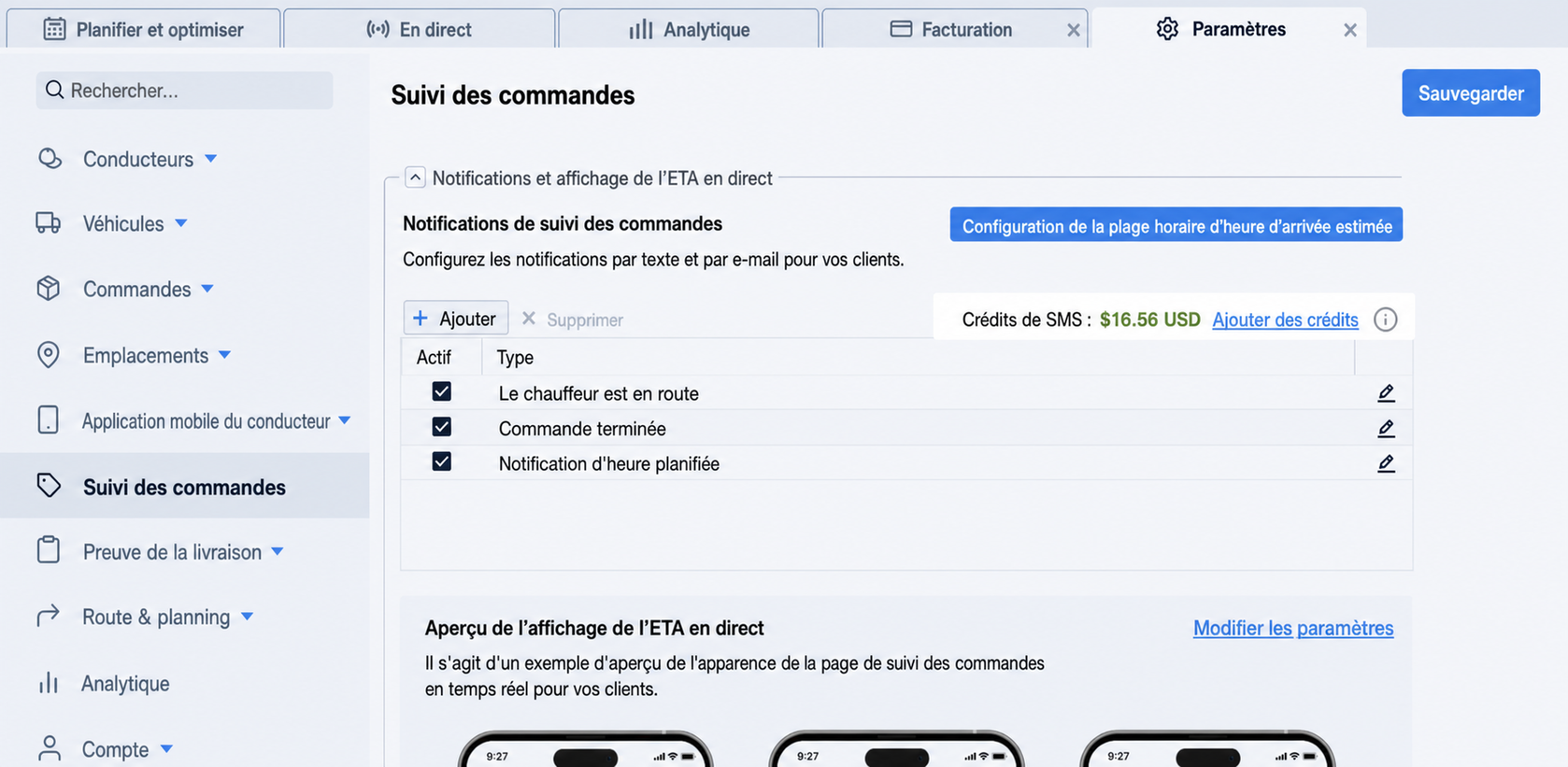Edit the 'Le chauffeur est en route' notification
Viewport: 1568px width, 767px height.
coord(1386,393)
